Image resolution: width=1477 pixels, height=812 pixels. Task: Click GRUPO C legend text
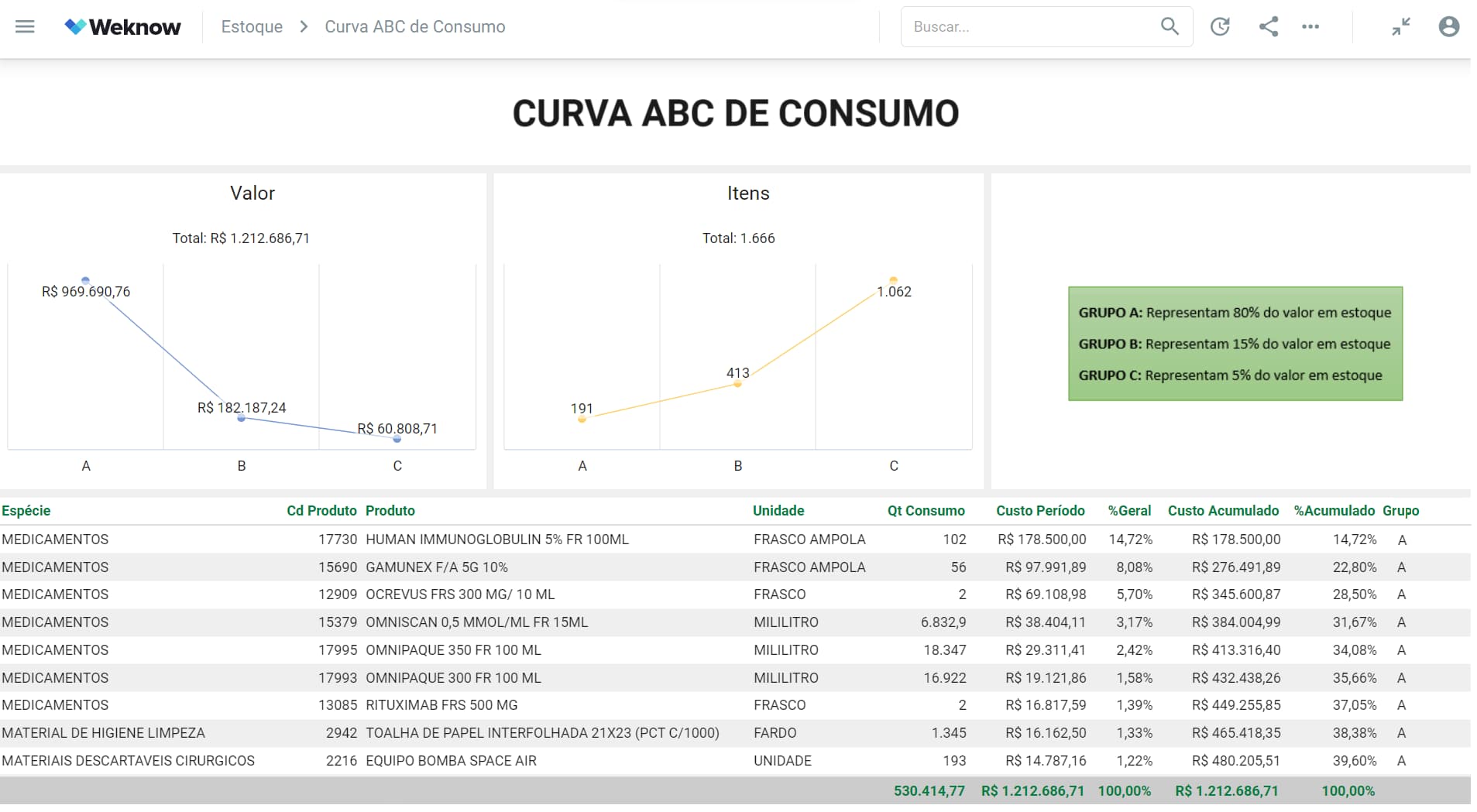coord(1230,375)
